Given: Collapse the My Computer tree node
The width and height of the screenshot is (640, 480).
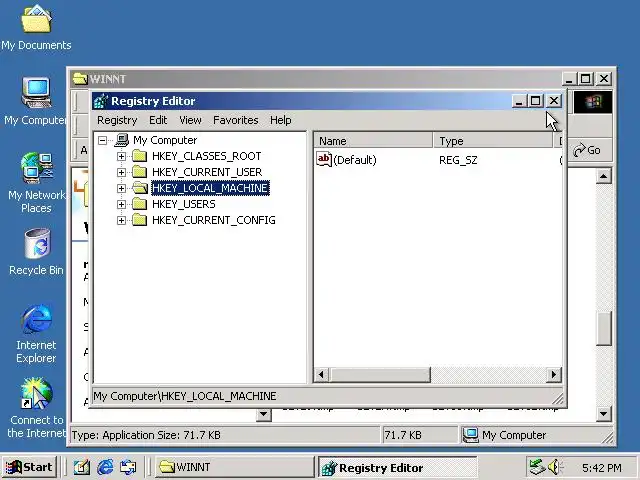Looking at the screenshot, I should [x=102, y=140].
